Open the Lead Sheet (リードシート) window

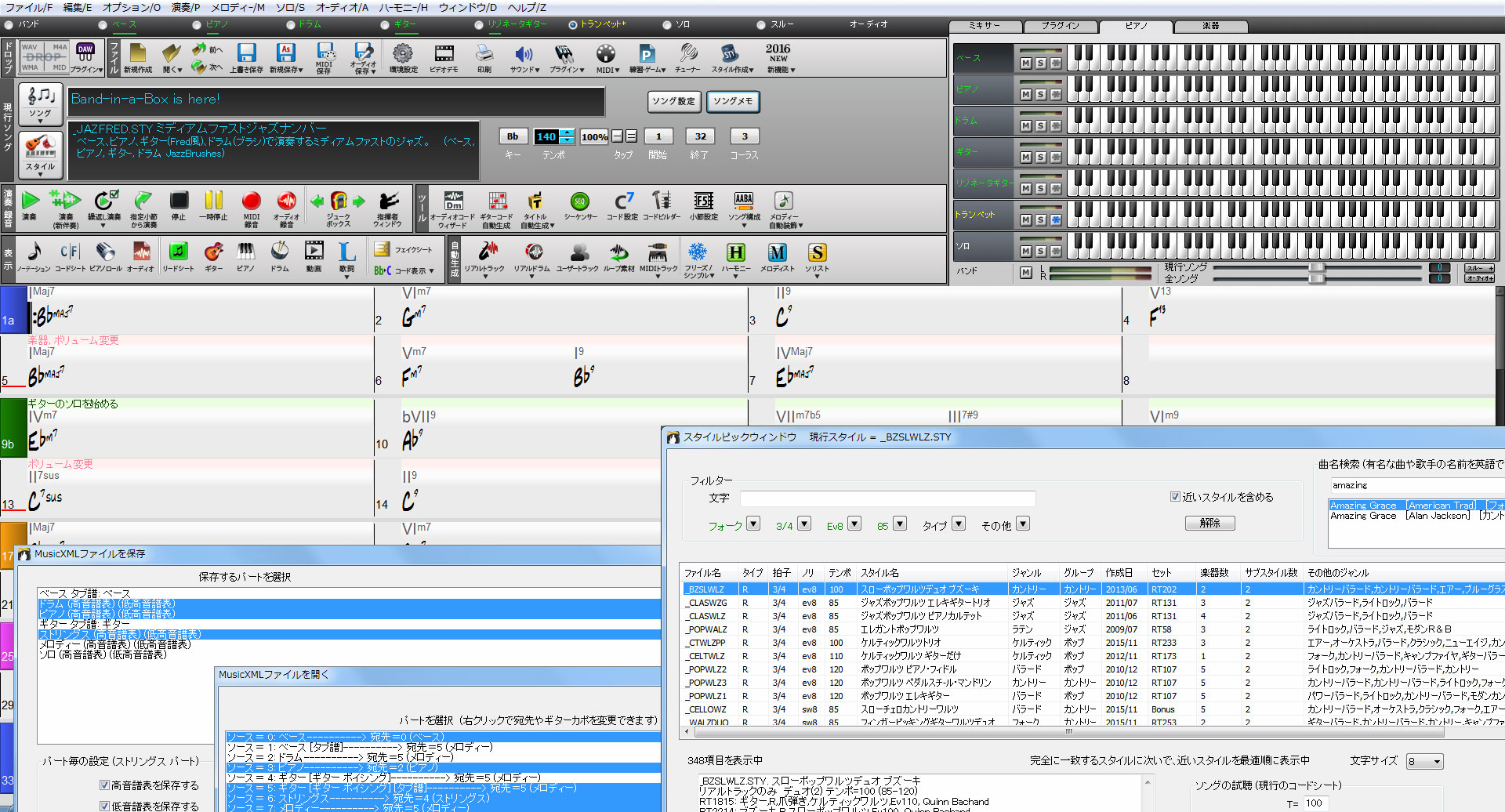178,257
